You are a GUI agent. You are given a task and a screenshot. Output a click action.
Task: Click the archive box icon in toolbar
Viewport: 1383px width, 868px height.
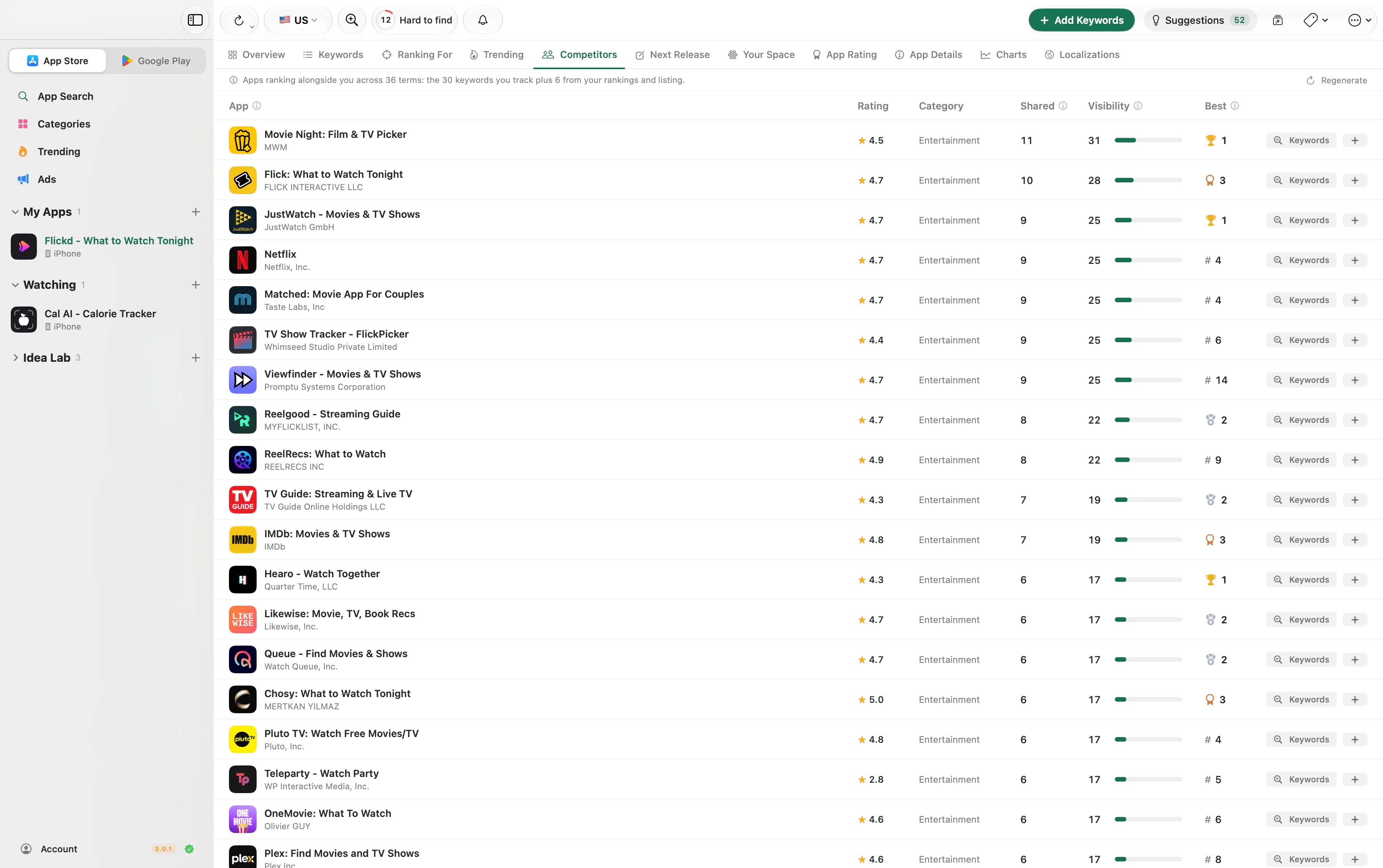pos(1277,20)
